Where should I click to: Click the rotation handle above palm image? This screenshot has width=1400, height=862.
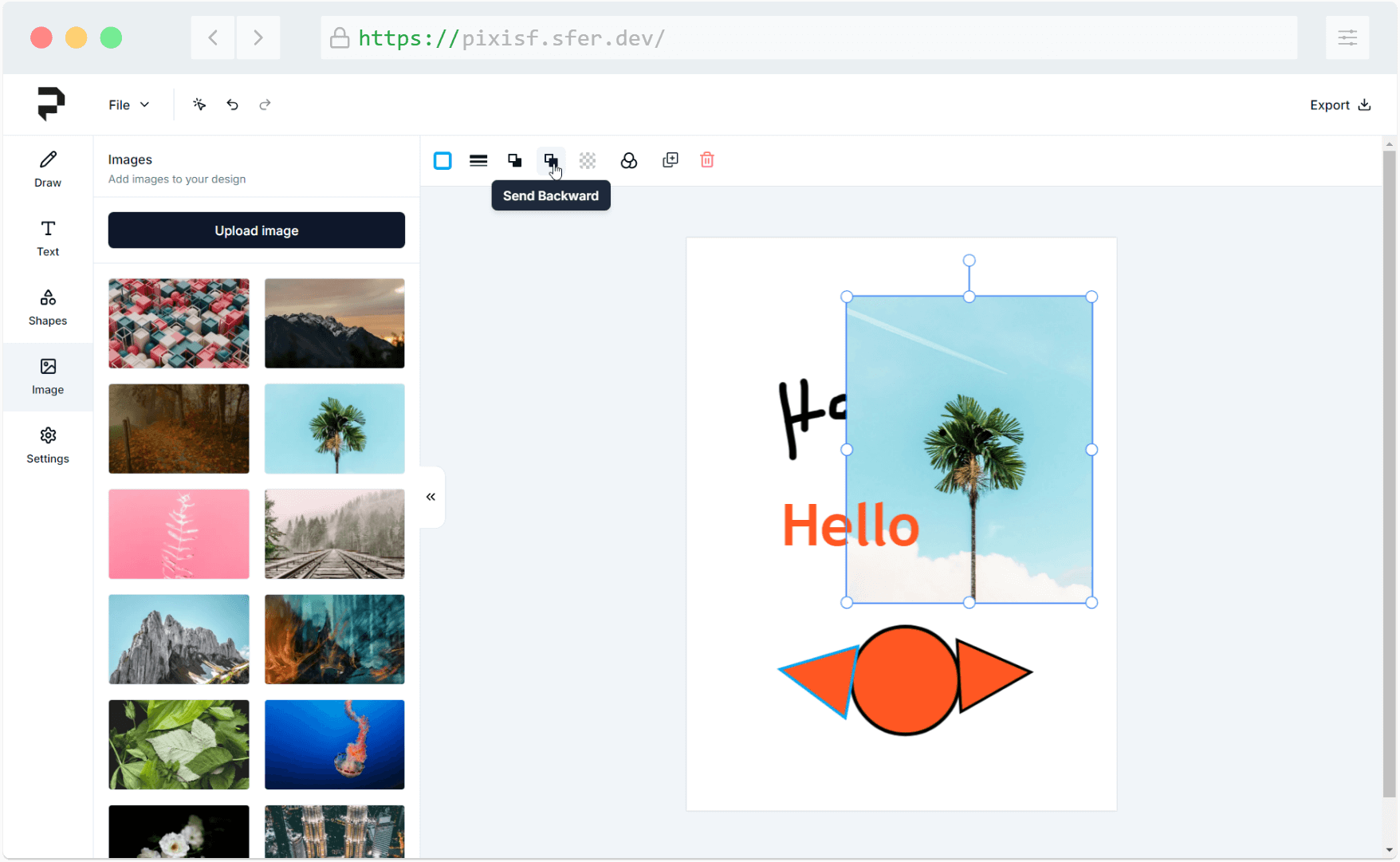[x=969, y=261]
